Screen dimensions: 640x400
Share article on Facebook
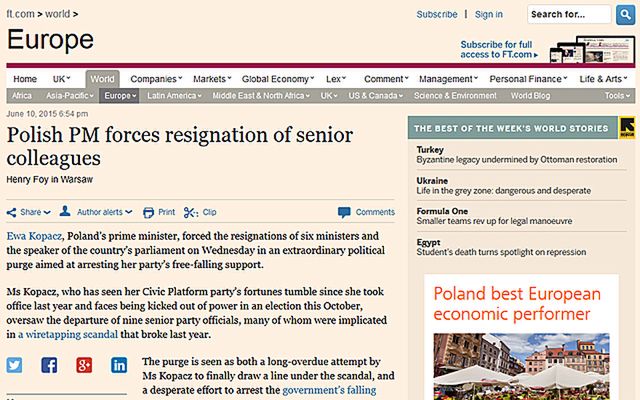[50, 365]
